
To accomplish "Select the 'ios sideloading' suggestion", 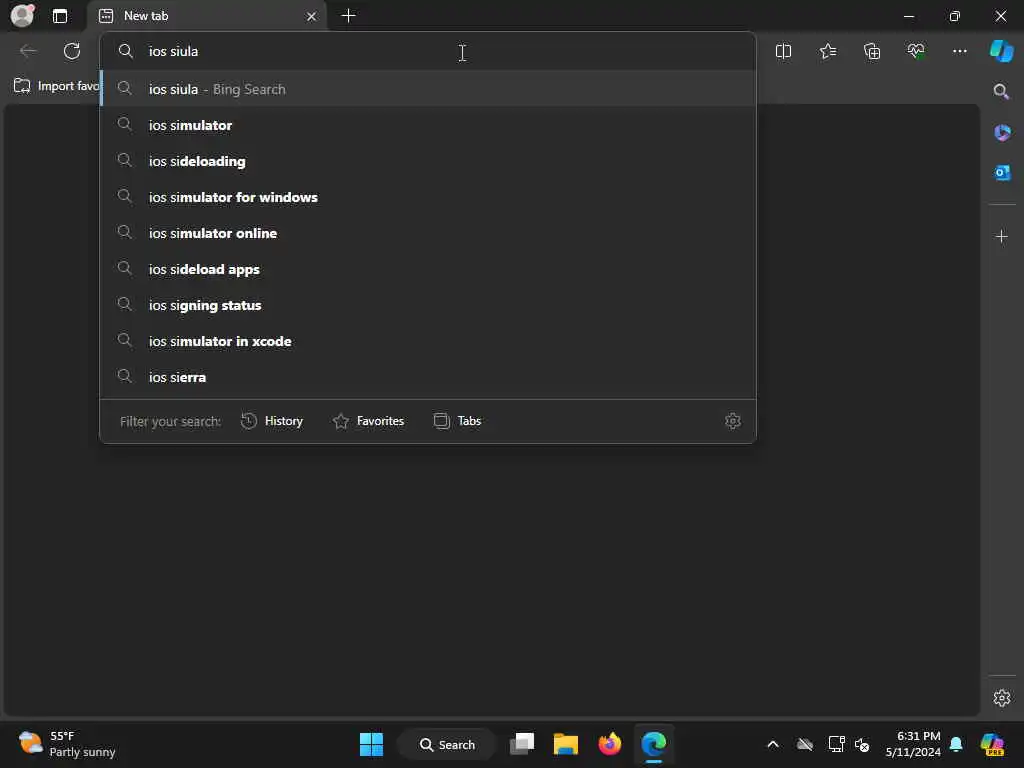I will [428, 161].
